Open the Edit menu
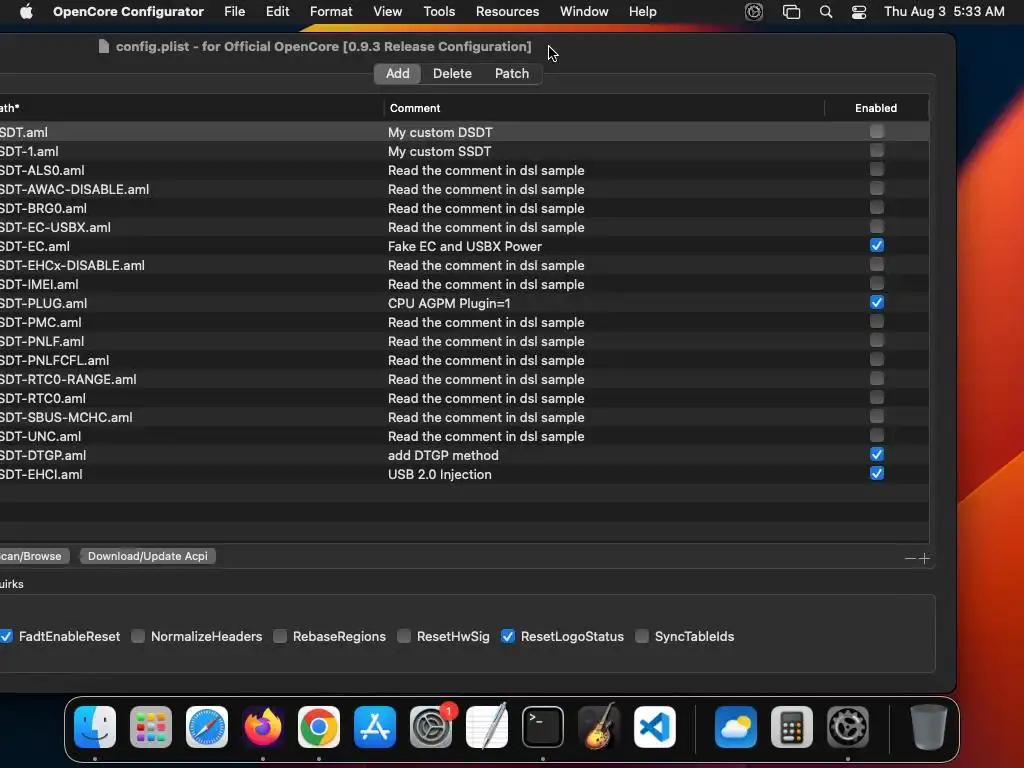The width and height of the screenshot is (1024, 768). (278, 12)
